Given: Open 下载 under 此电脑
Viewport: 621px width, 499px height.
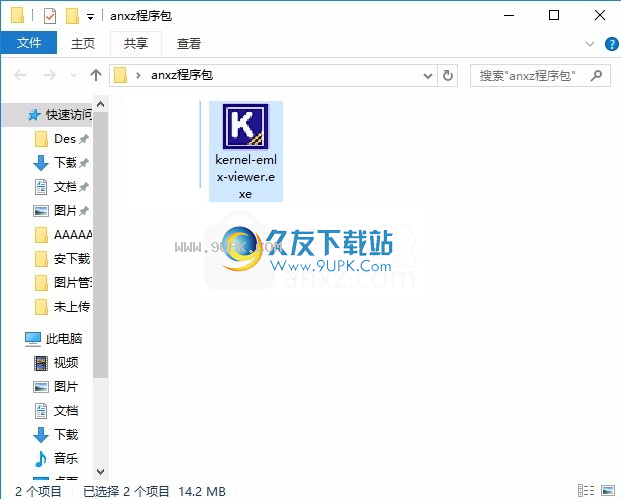Looking at the screenshot, I should point(56,435).
